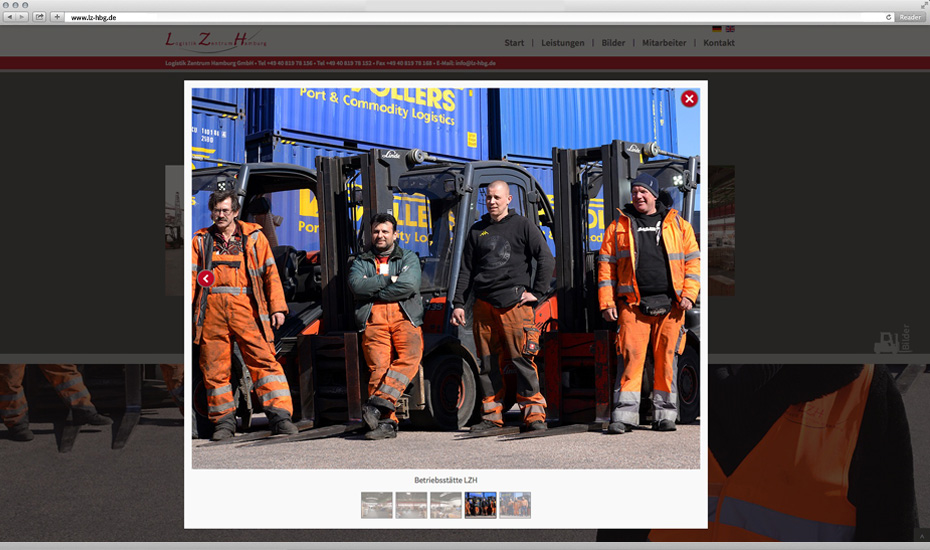Click the Betriebsstätte LZH caption
The image size is (930, 550).
coord(445,480)
